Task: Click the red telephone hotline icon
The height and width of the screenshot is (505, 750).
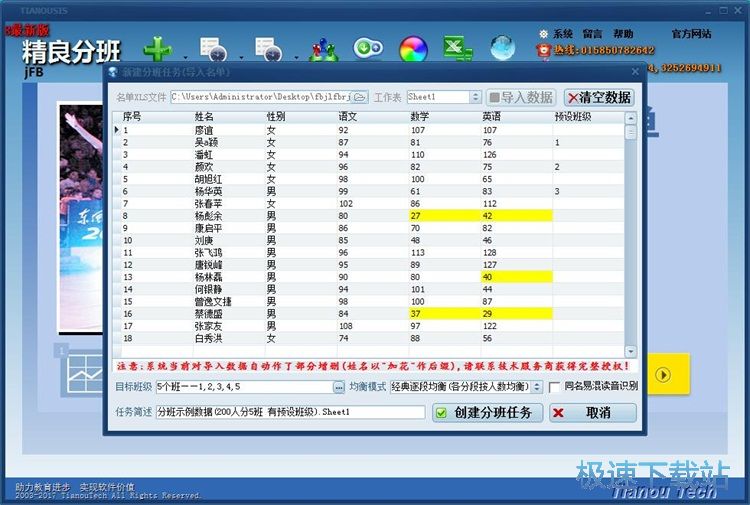Action: click(x=543, y=50)
